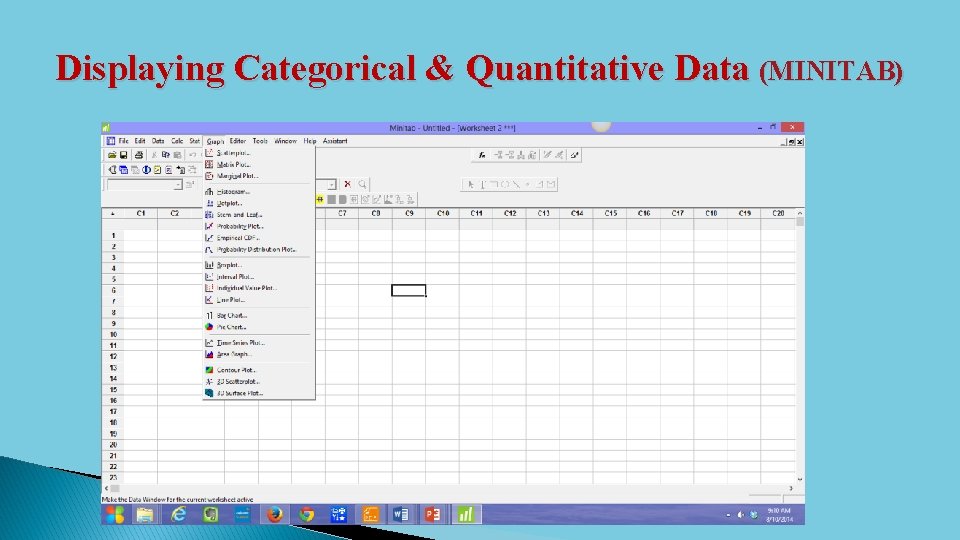Choose Area Graph entry
Image resolution: width=960 pixels, height=540 pixels.
(x=257, y=354)
